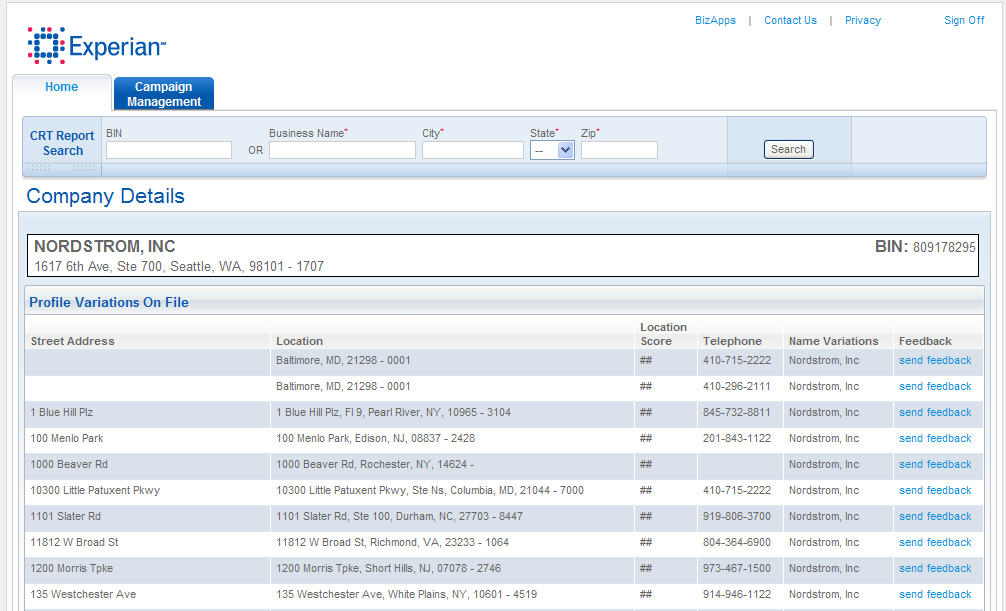Send feedback for 1101 Slater Rd row

coord(934,516)
